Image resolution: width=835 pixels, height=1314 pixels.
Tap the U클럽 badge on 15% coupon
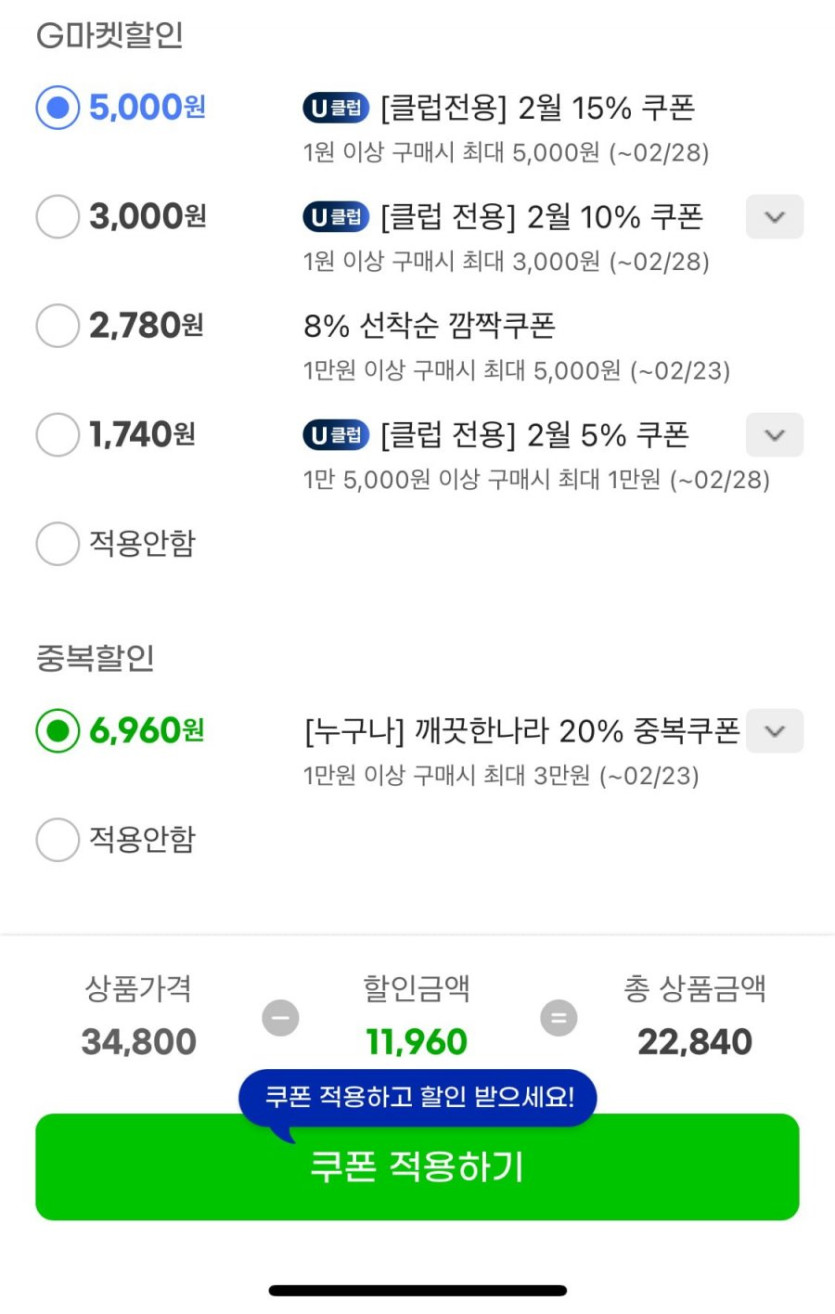(336, 108)
